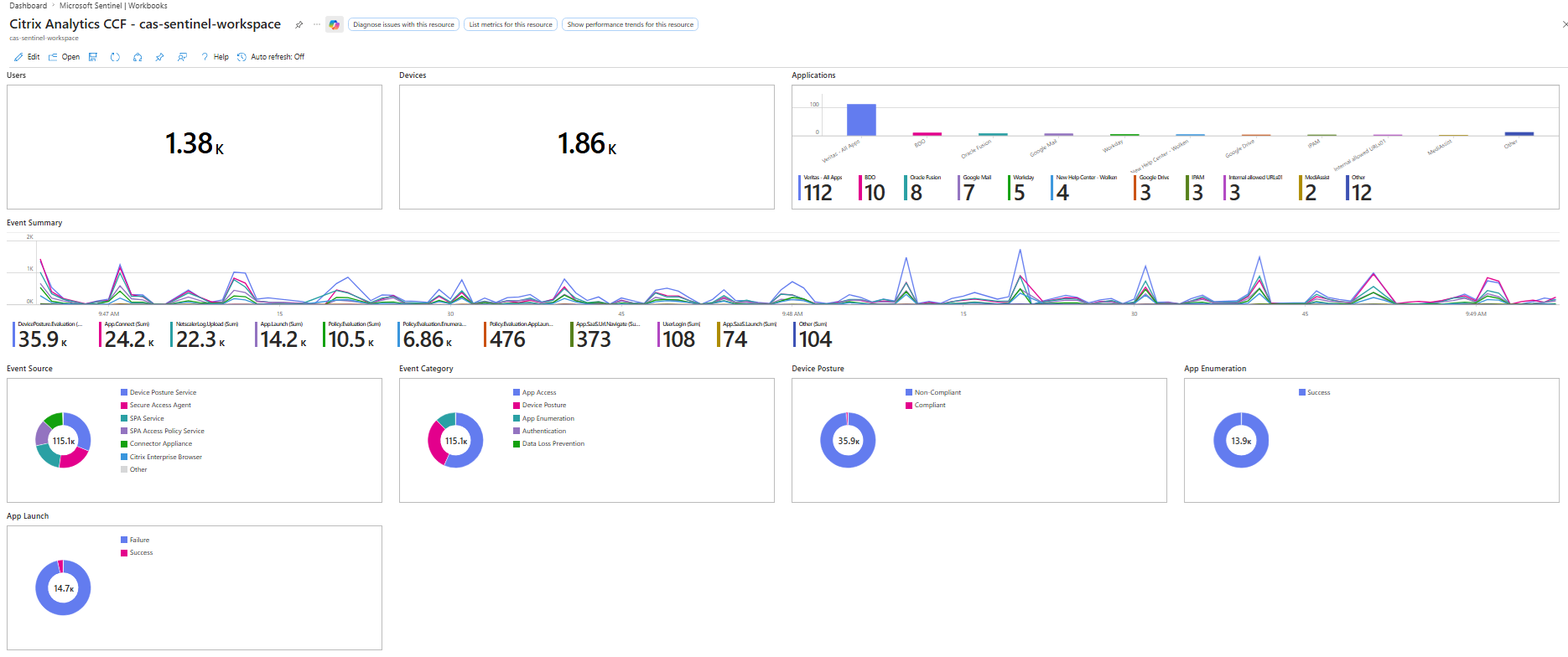
Task: Go to Dashboard breadcrumb
Action: (x=28, y=6)
